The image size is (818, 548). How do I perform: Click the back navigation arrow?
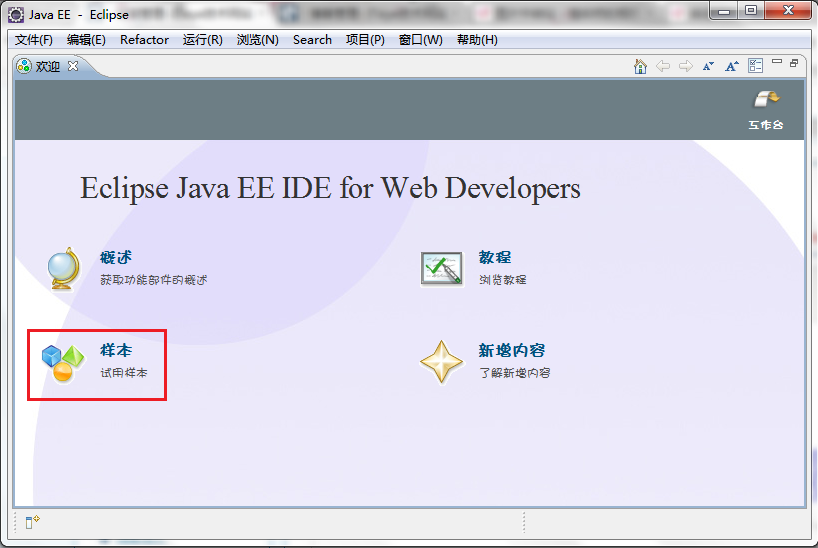(x=663, y=66)
